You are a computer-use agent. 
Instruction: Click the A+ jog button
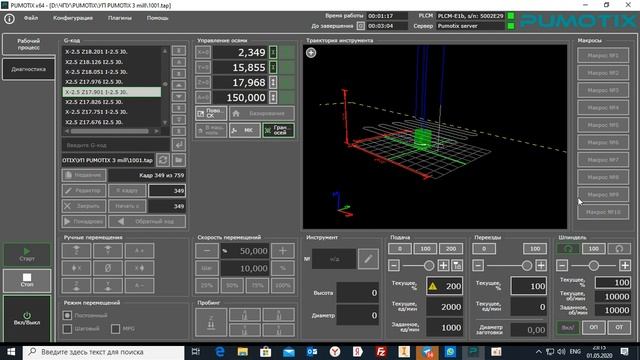139,251
